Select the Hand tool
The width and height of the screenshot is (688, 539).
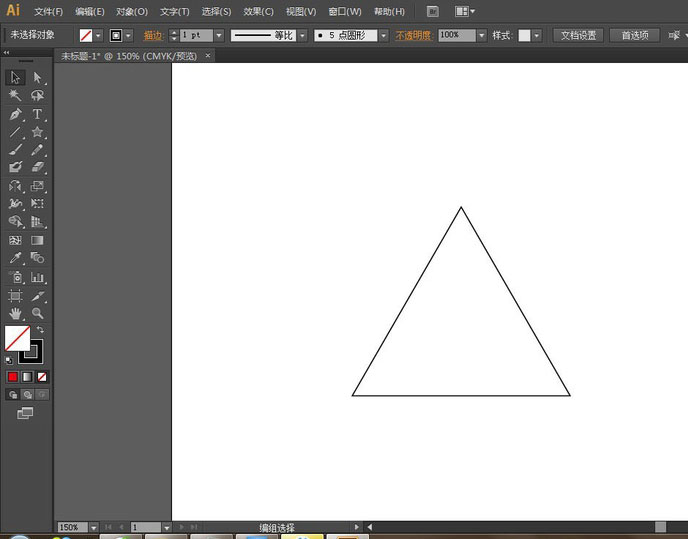(x=16, y=313)
